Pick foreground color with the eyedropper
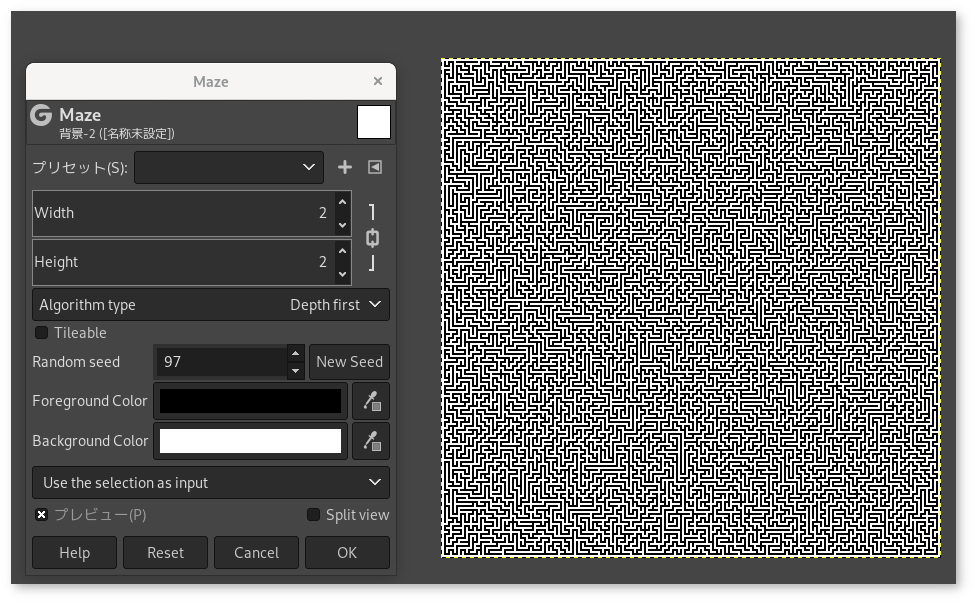This screenshot has height=603, width=975. (x=371, y=401)
